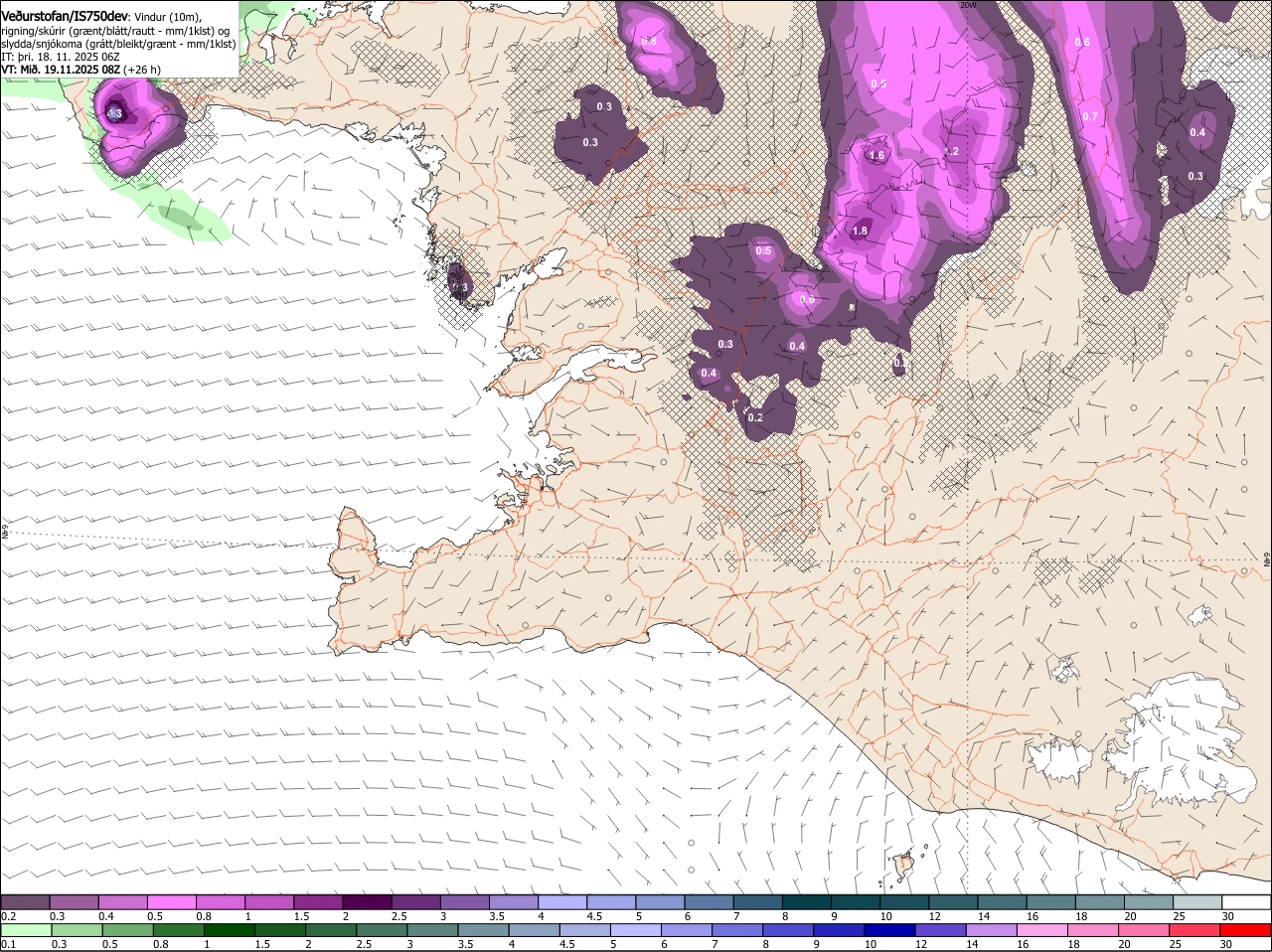Click the '1.8' snowfall value on map
The width and height of the screenshot is (1272, 952).
(x=861, y=231)
